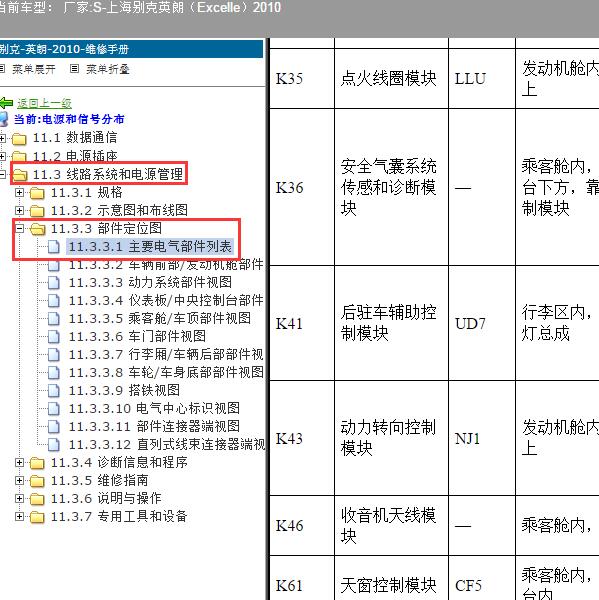
Task: Click the 11.3.6 说明与操作 folder icon
Action: [37, 499]
